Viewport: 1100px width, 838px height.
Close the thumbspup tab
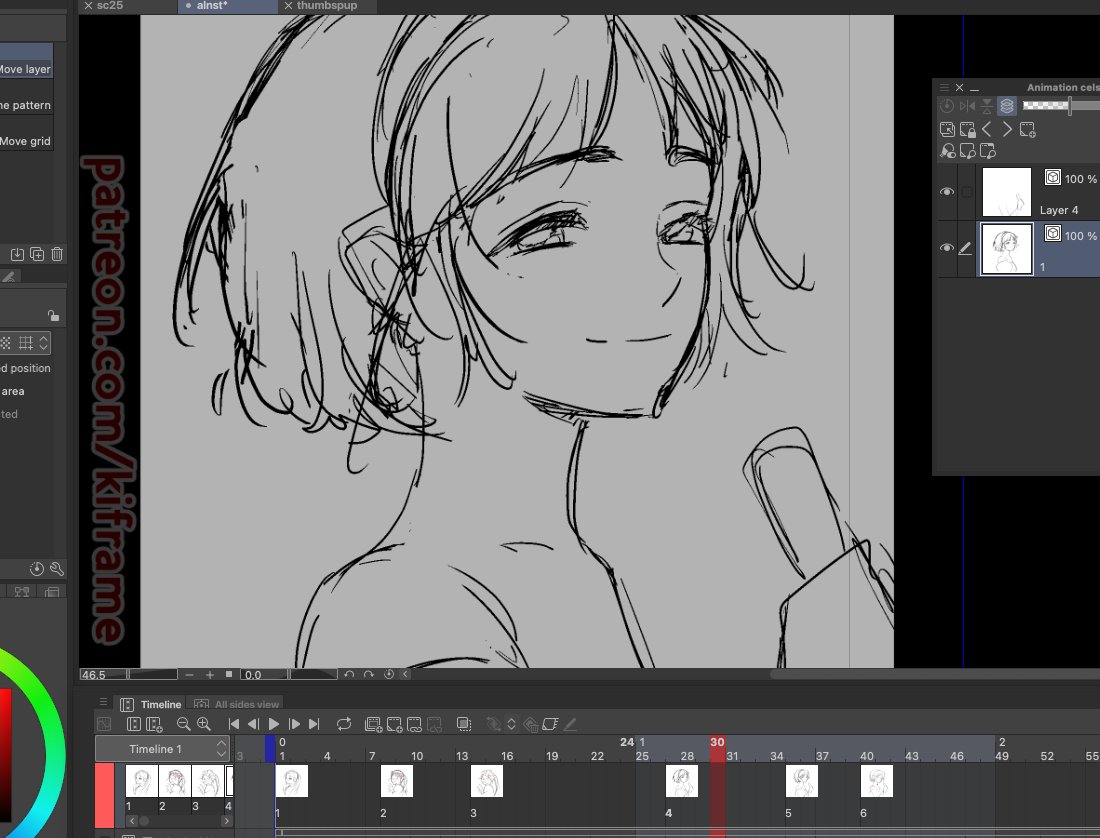coord(288,6)
